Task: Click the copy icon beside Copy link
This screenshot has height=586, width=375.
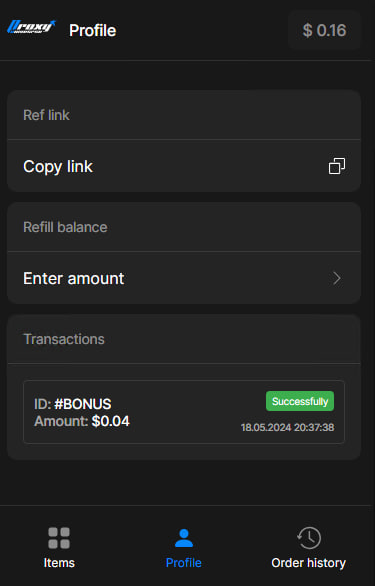Action: click(x=337, y=166)
